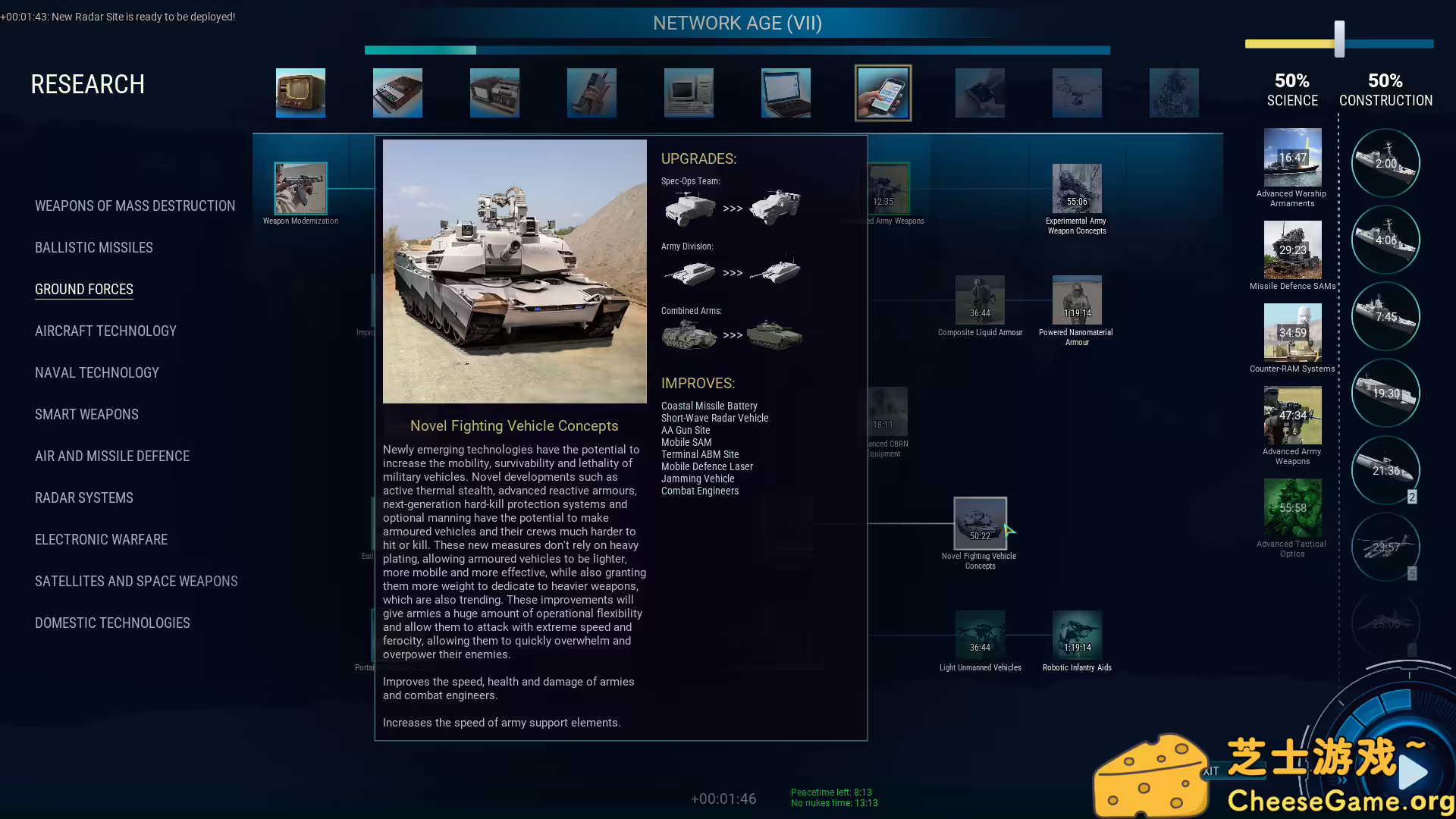Select the Weapon Modernization research icon
This screenshot has height=819, width=1456.
pyautogui.click(x=300, y=188)
